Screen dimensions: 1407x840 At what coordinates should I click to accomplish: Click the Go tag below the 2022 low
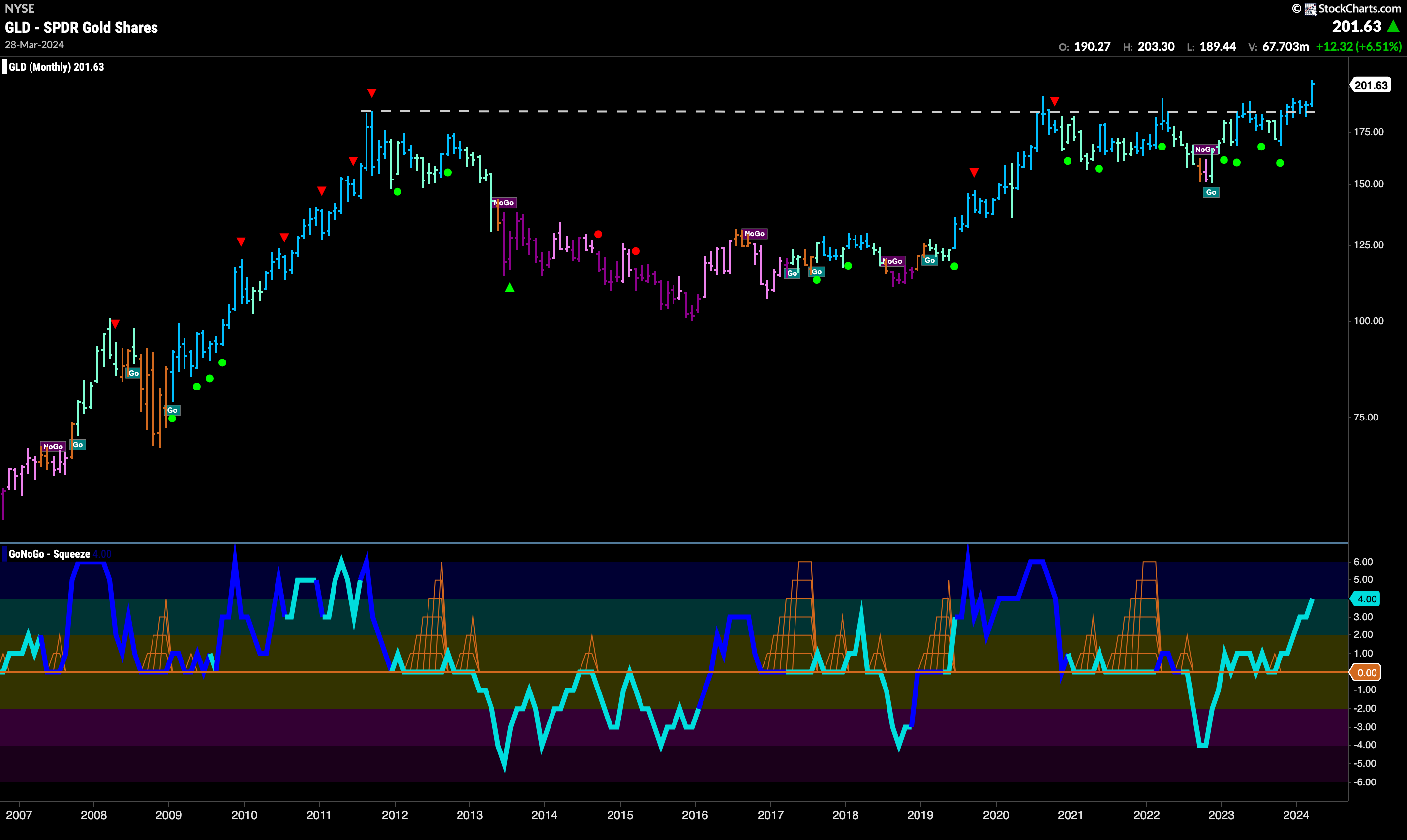coord(1211,192)
